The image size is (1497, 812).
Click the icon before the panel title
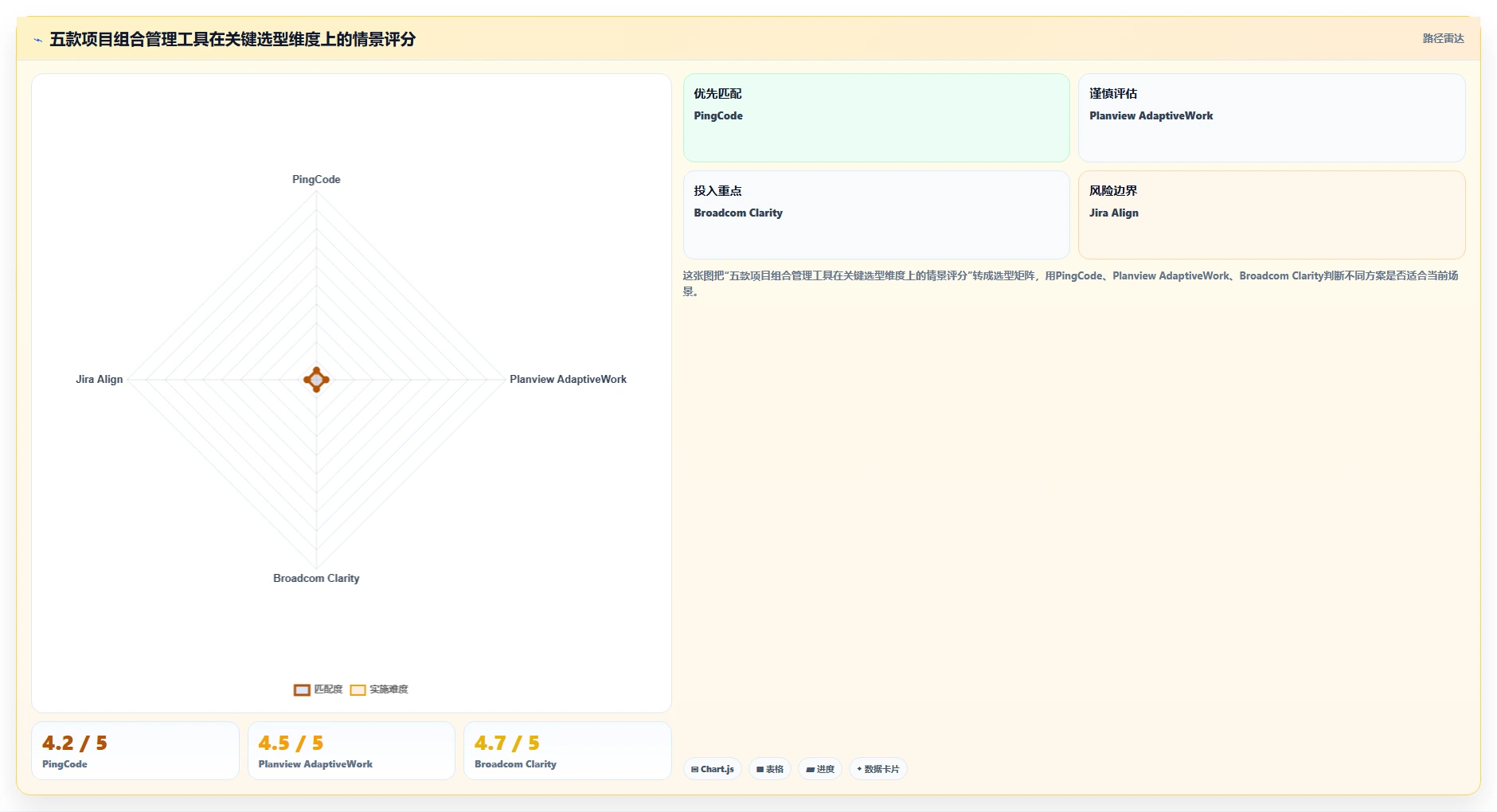(37, 40)
